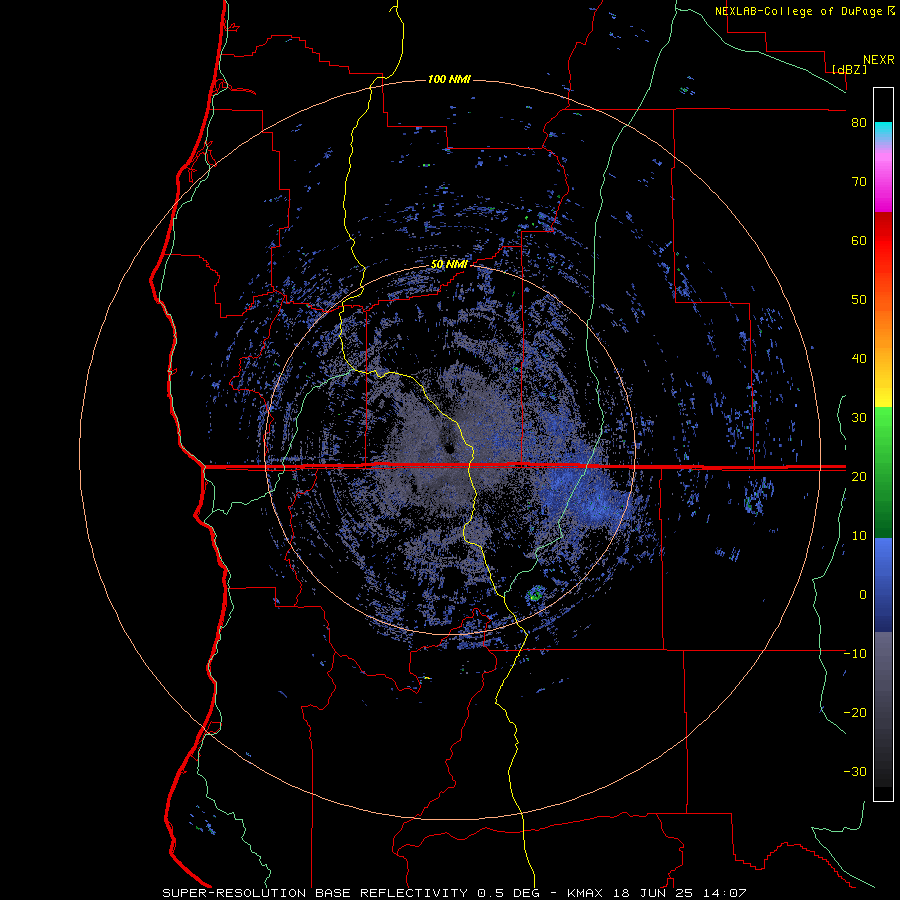Click the "70" value on the dBZ scale
900x900 pixels.
click(x=859, y=182)
